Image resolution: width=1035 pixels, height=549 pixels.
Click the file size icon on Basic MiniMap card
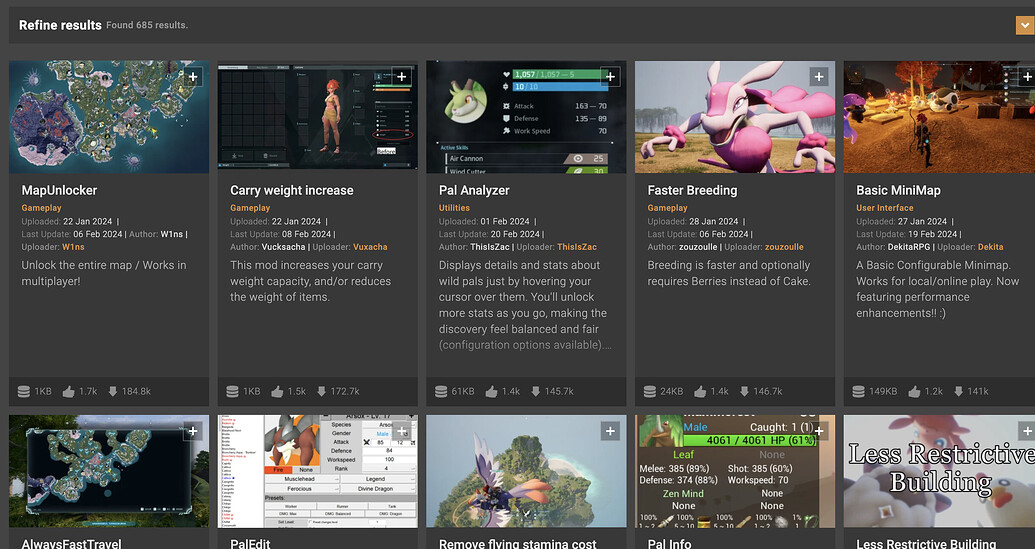pyautogui.click(x=858, y=391)
